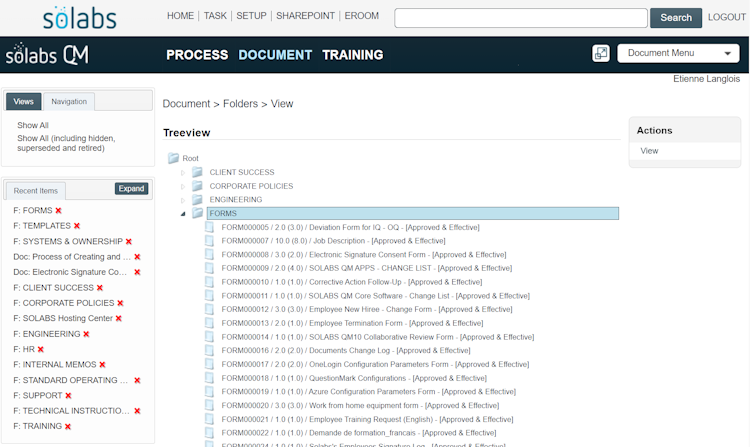This screenshot has width=750, height=447.
Task: Remove F: TRAINING from recent items
Action: click(68, 426)
